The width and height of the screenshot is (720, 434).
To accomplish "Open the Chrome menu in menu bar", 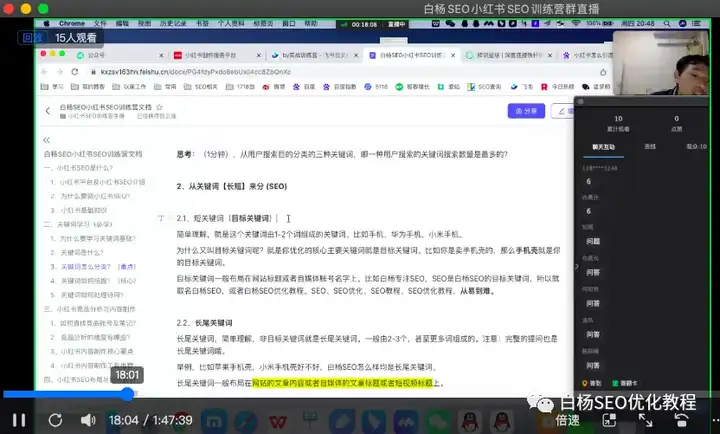I will (x=72, y=23).
